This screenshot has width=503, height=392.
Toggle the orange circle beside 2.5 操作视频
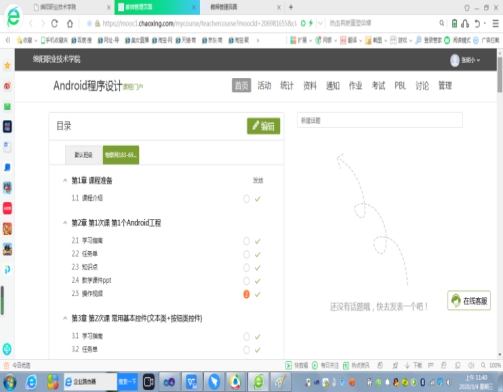coord(246,294)
